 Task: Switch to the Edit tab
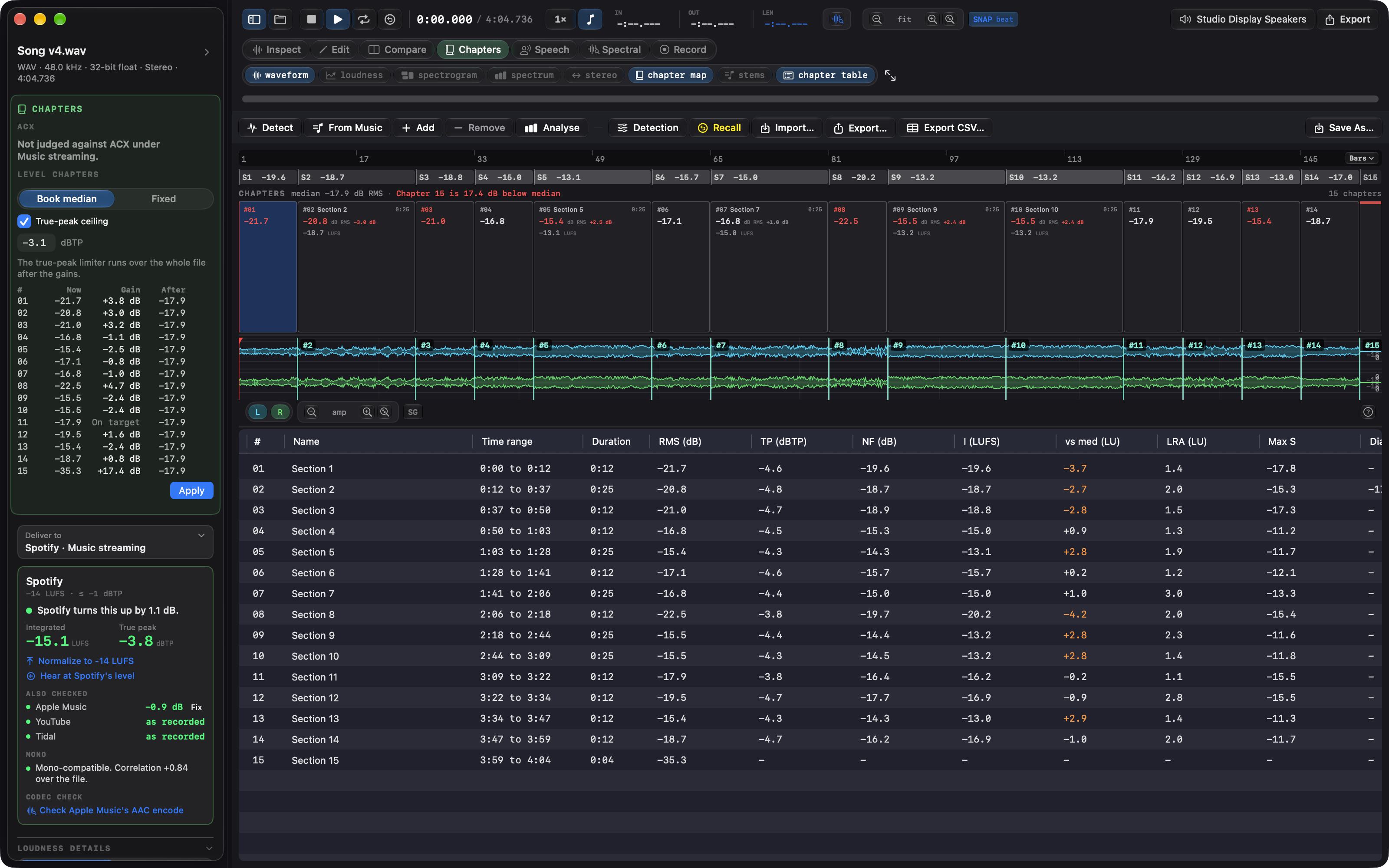334,50
